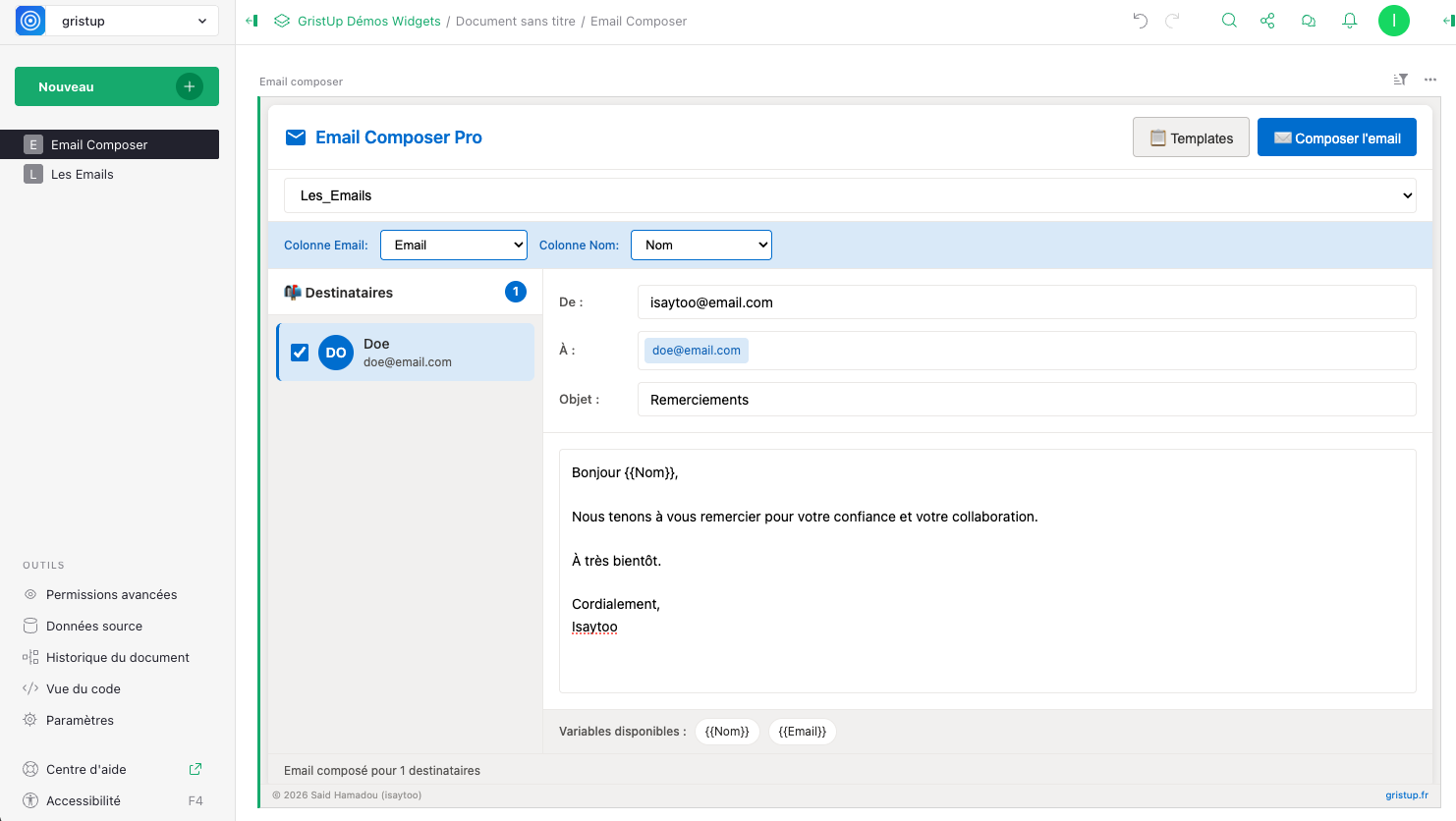Open the Colonne Nom dropdown

pos(701,246)
